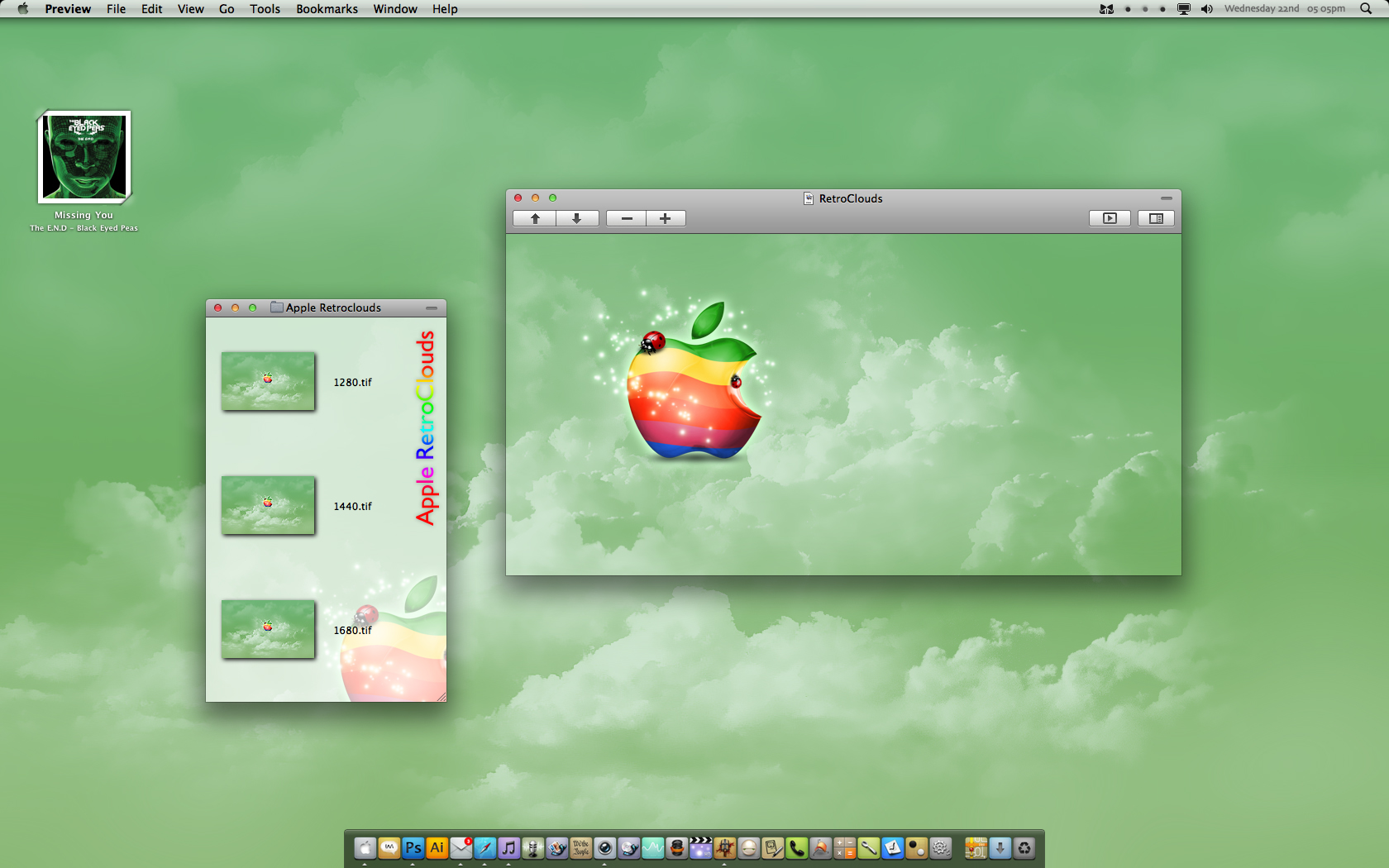
Task: Zoom out with the minus button
Action: (x=627, y=218)
